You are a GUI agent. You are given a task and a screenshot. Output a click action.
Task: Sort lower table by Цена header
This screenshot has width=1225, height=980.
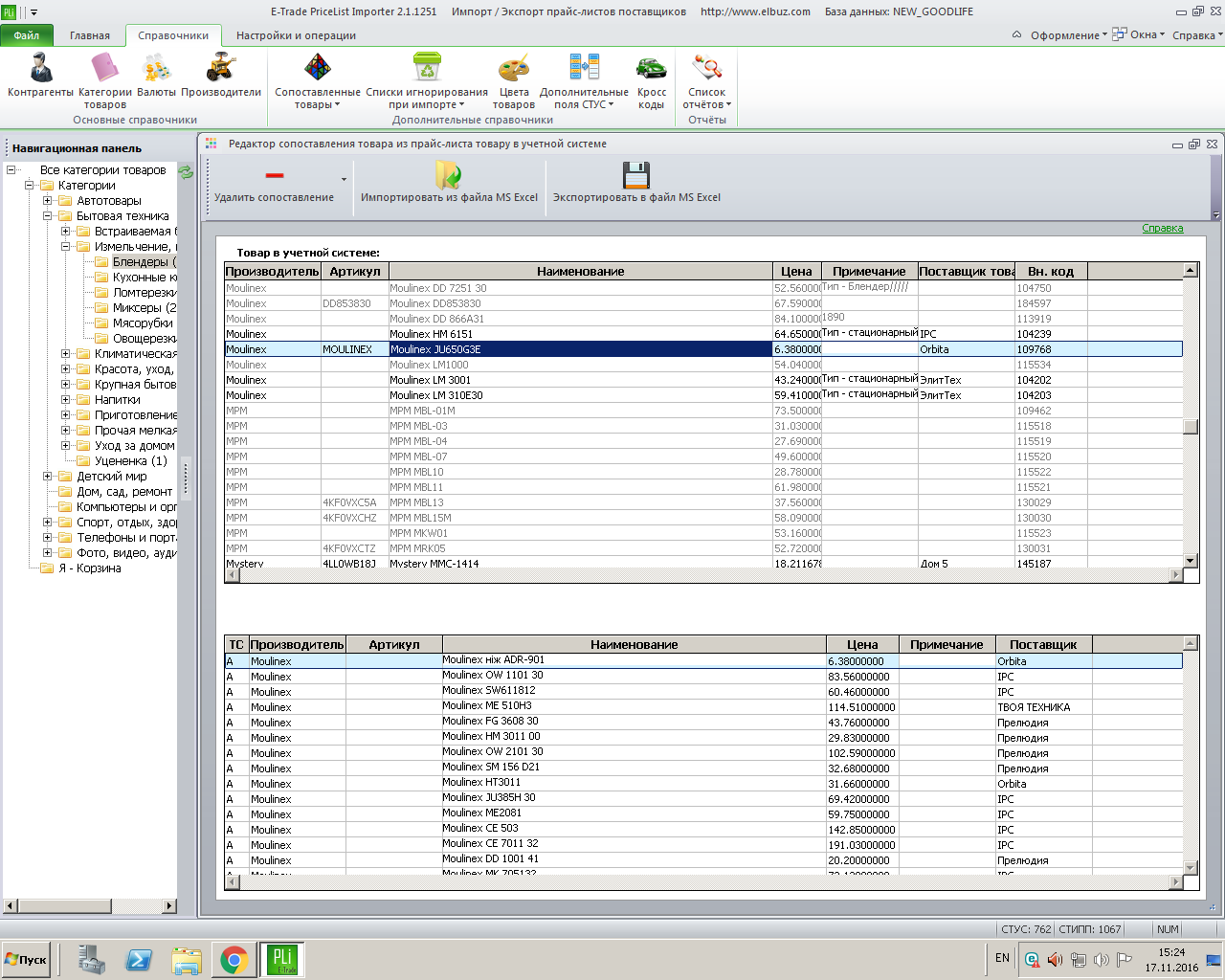(862, 645)
